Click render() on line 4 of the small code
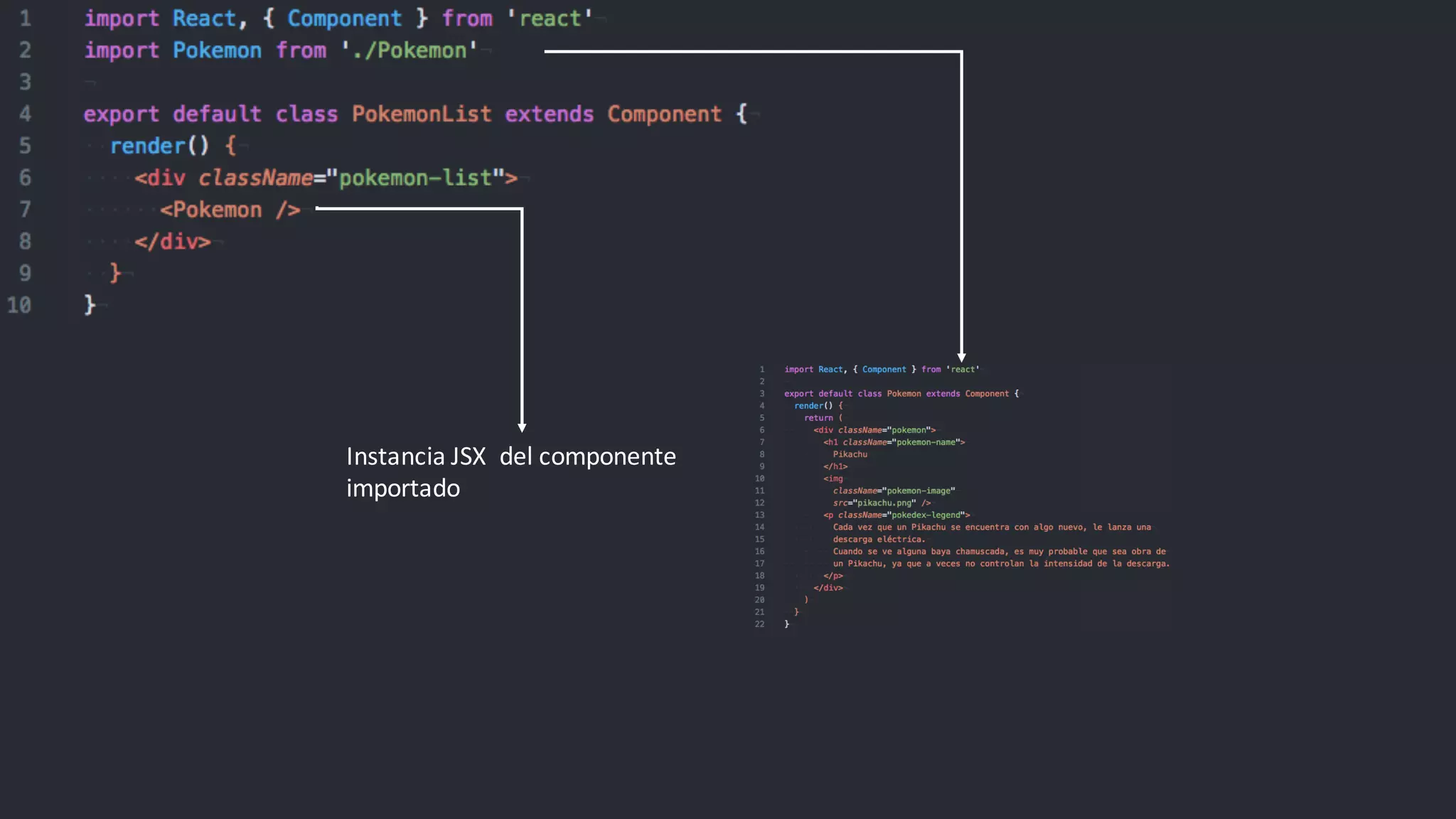1456x819 pixels. click(813, 406)
